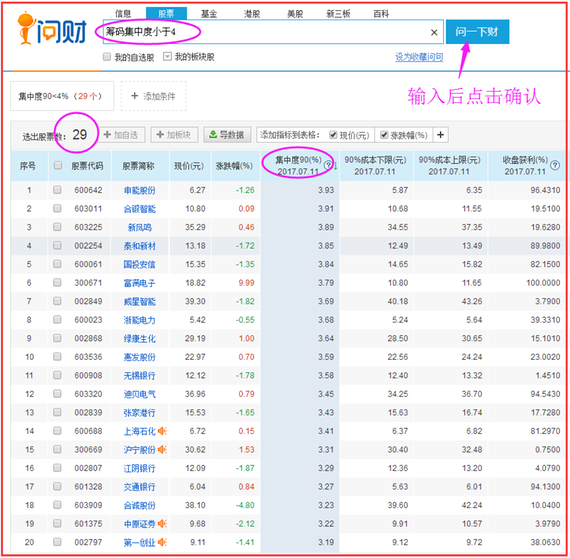The image size is (570, 558).
Task: Click the 3.93 concentration value for 申能股份
Action: pyautogui.click(x=326, y=190)
